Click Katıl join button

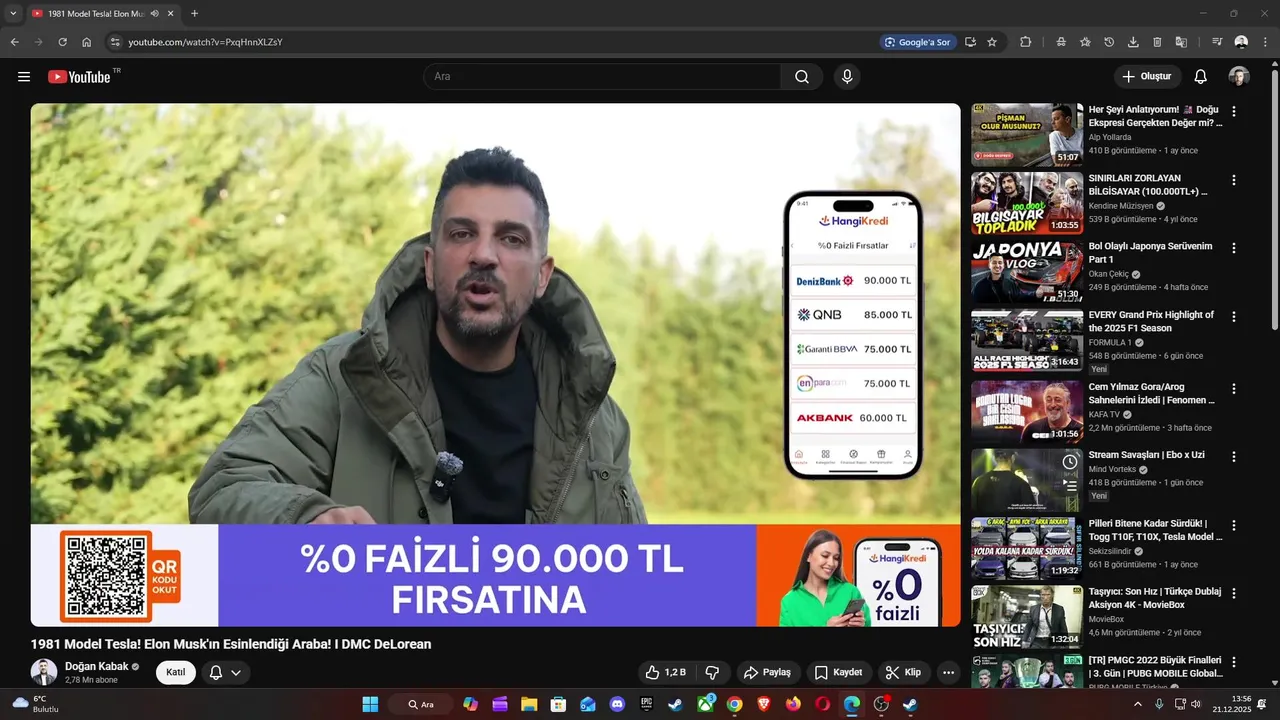coord(176,672)
